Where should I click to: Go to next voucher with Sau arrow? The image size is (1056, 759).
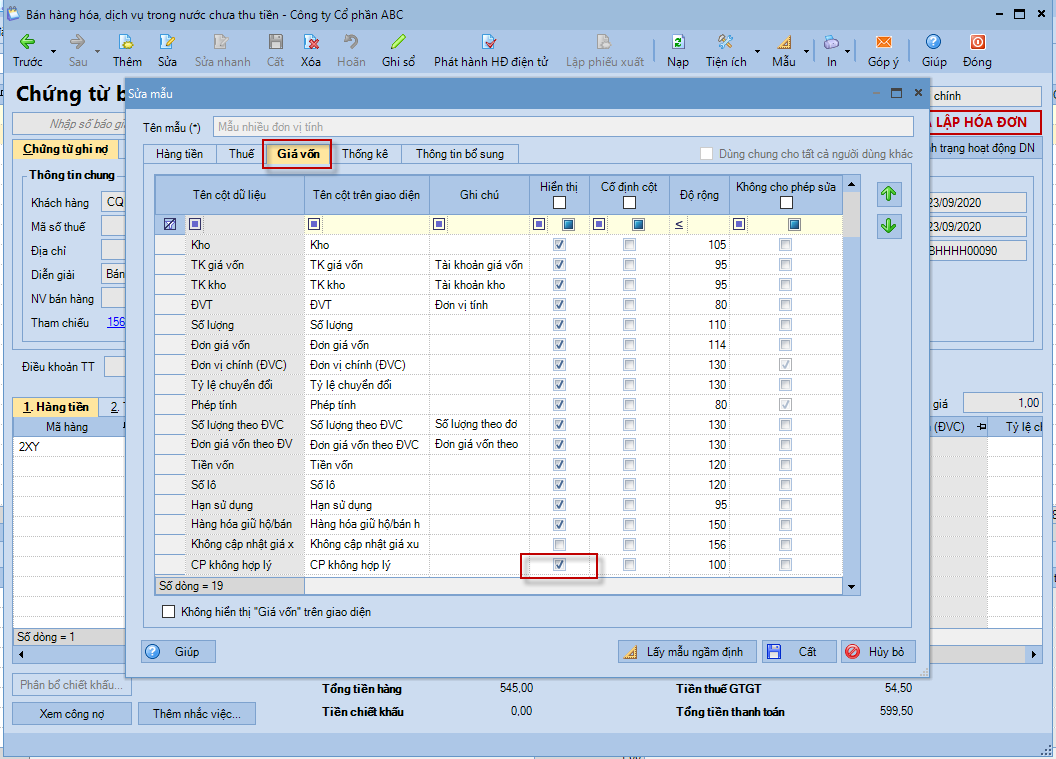(x=77, y=42)
